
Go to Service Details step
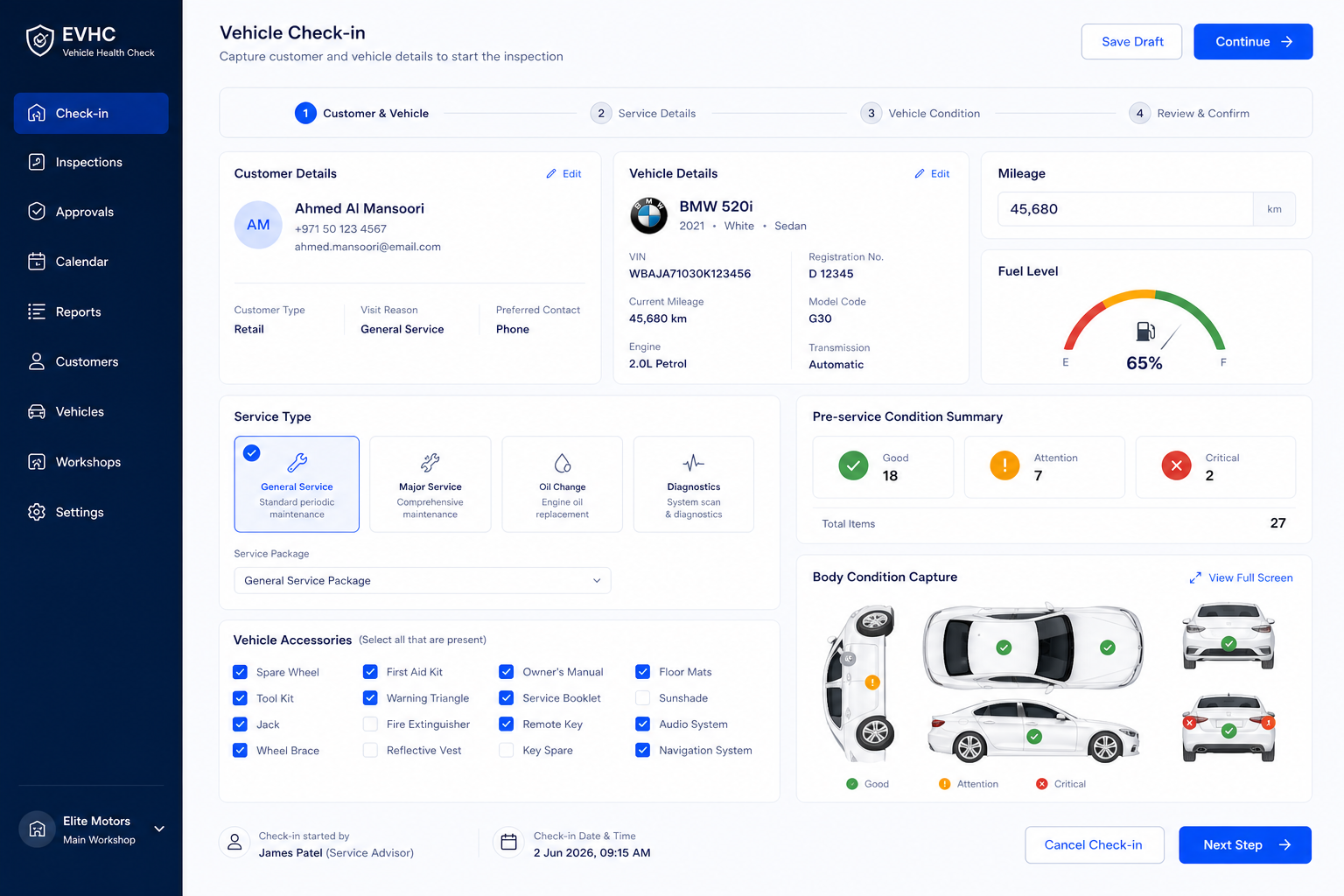tap(643, 114)
